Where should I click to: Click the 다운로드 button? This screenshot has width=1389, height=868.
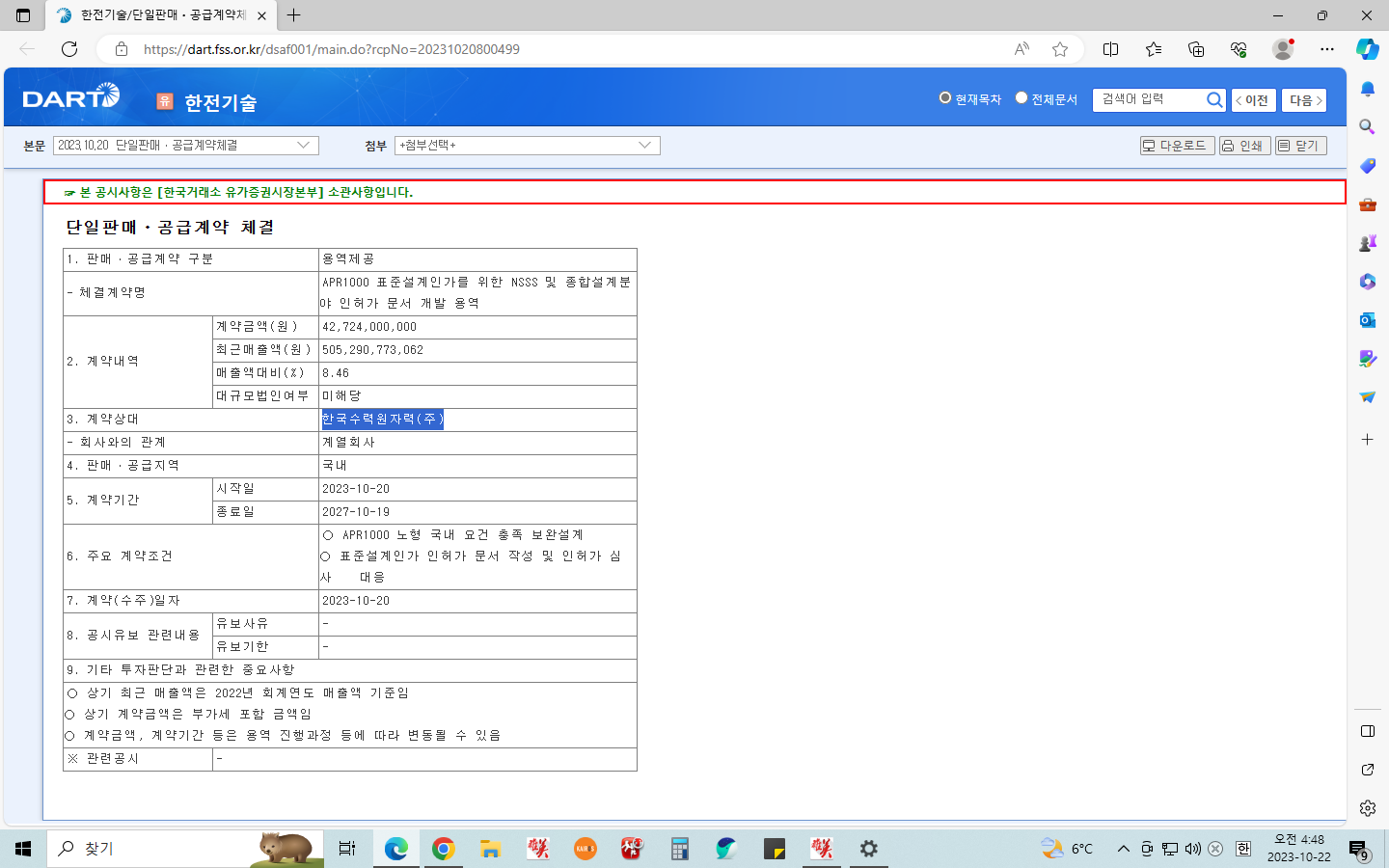pos(1177,146)
